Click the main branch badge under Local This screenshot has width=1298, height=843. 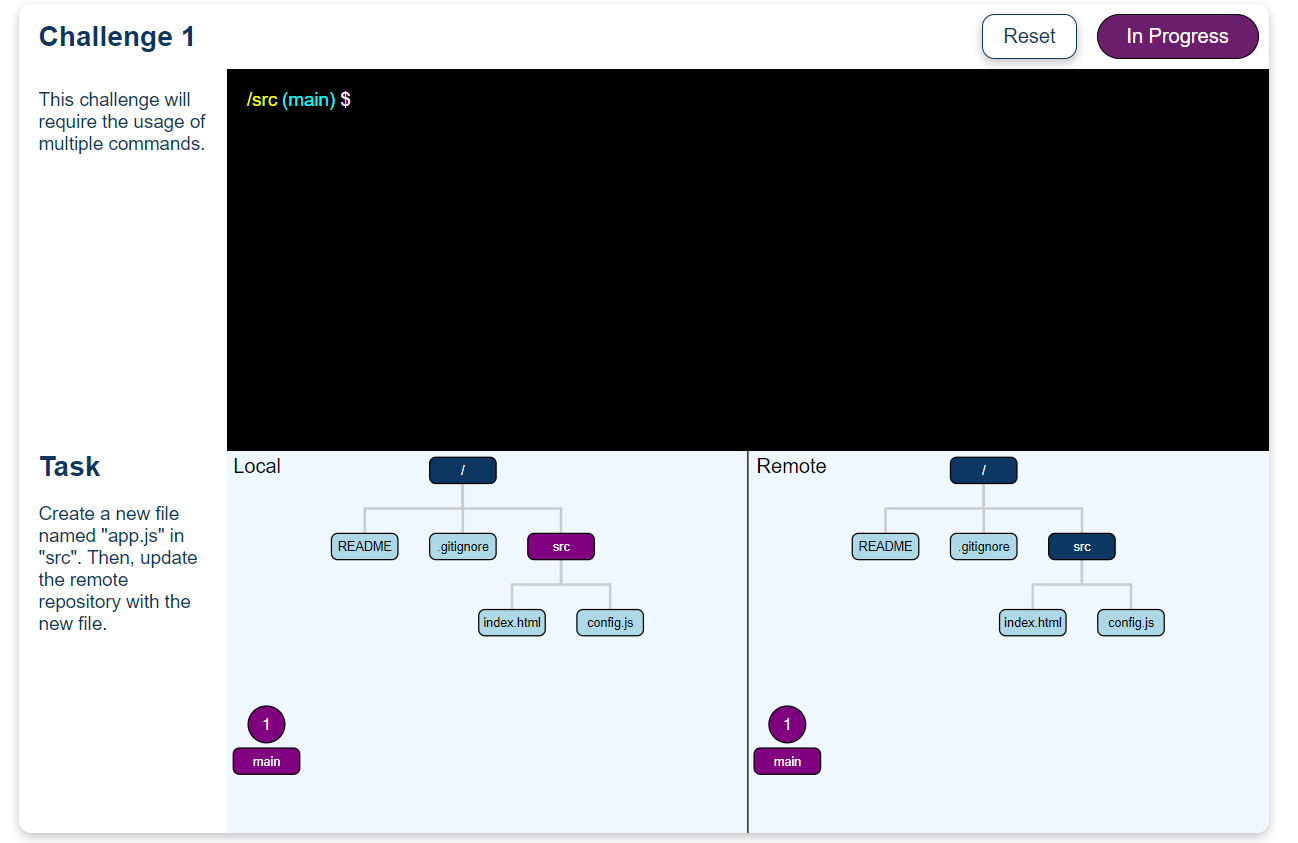click(x=266, y=761)
